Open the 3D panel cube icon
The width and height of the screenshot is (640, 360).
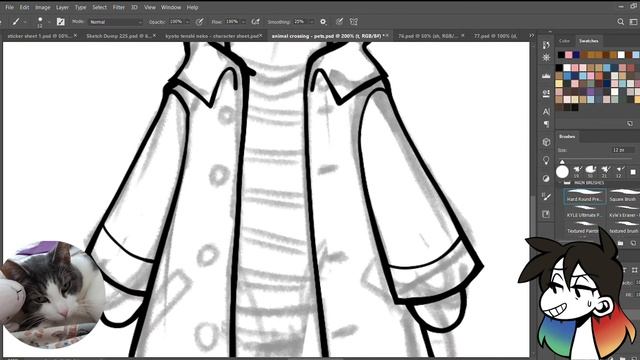pos(546,142)
